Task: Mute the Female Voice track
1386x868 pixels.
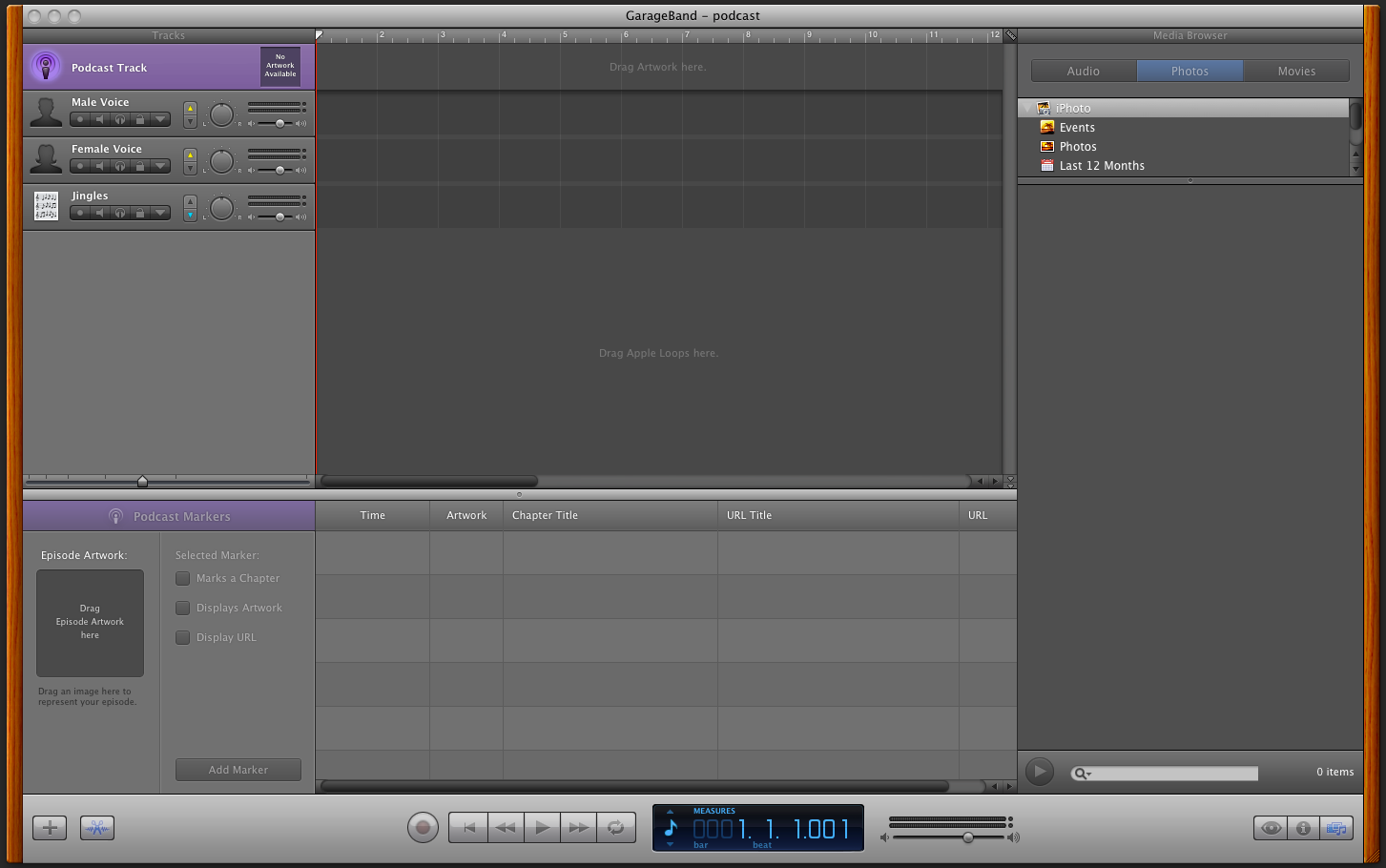Action: [x=99, y=166]
